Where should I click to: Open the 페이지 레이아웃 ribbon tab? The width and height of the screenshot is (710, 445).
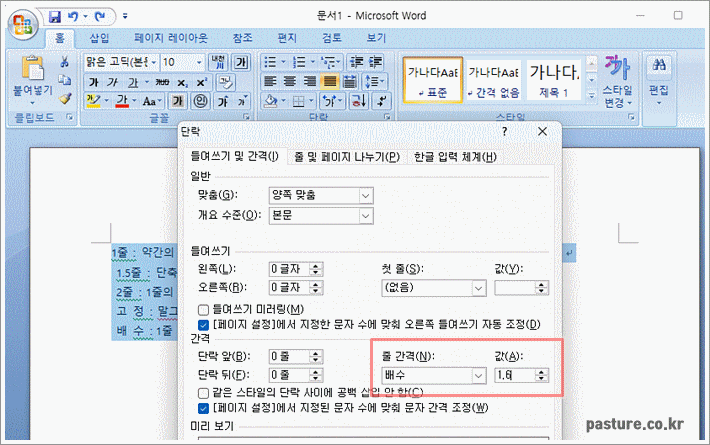pos(171,38)
